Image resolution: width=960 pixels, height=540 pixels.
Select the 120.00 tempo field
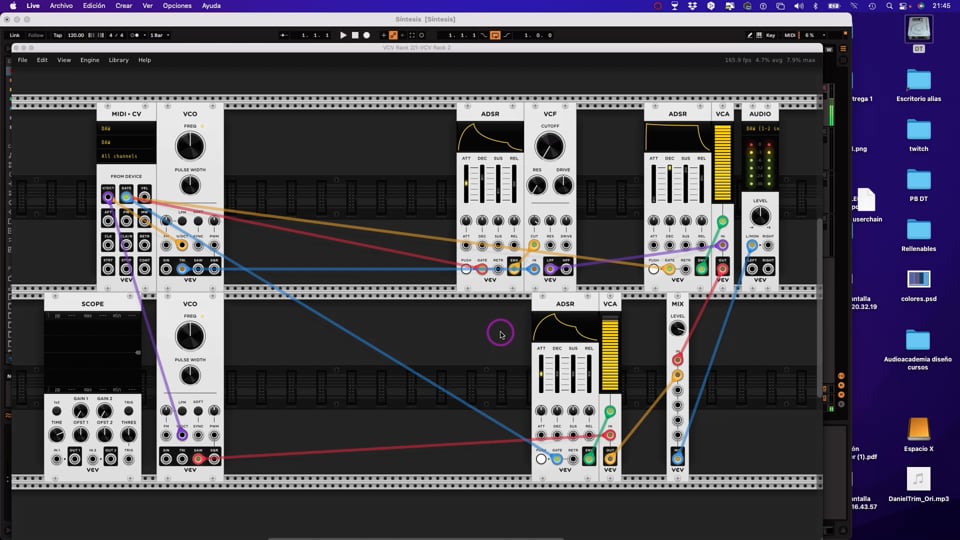(76, 36)
